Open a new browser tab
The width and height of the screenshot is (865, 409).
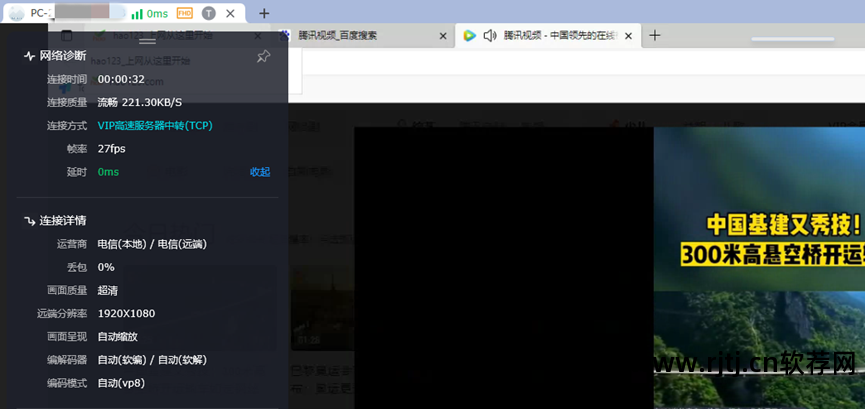pos(655,35)
